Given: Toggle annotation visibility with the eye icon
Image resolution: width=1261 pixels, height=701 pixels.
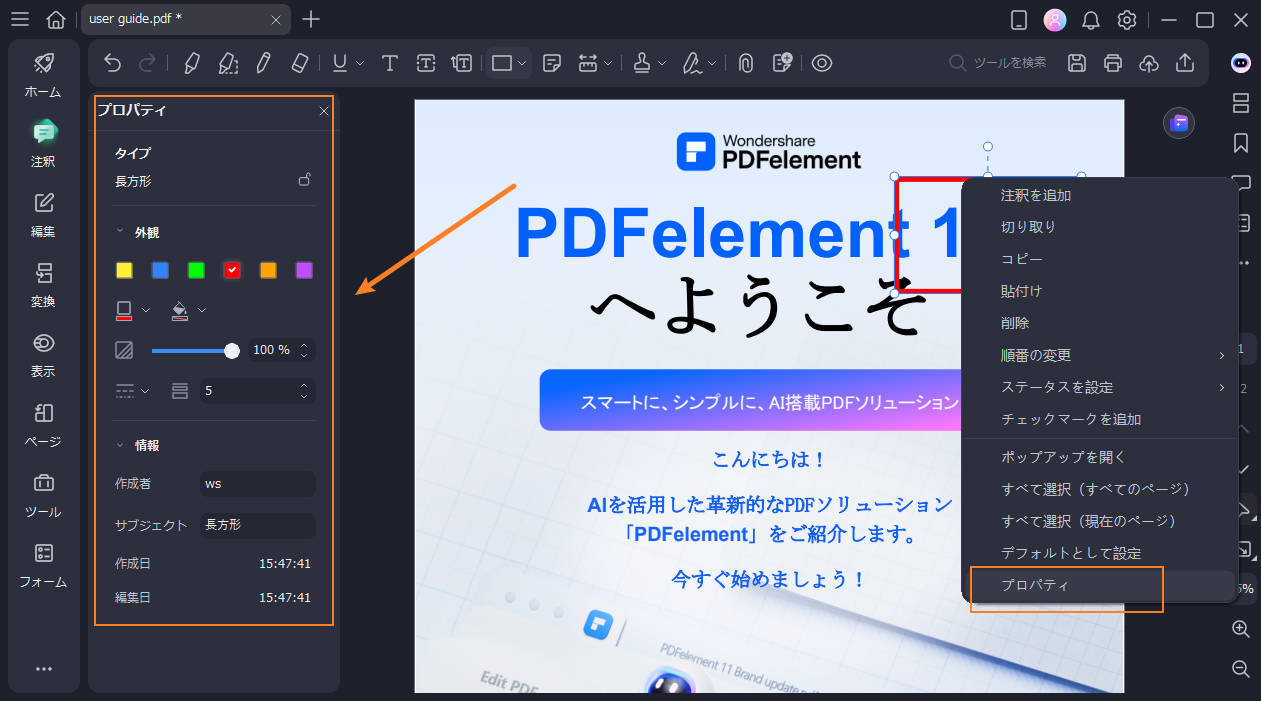Looking at the screenshot, I should click(822, 62).
